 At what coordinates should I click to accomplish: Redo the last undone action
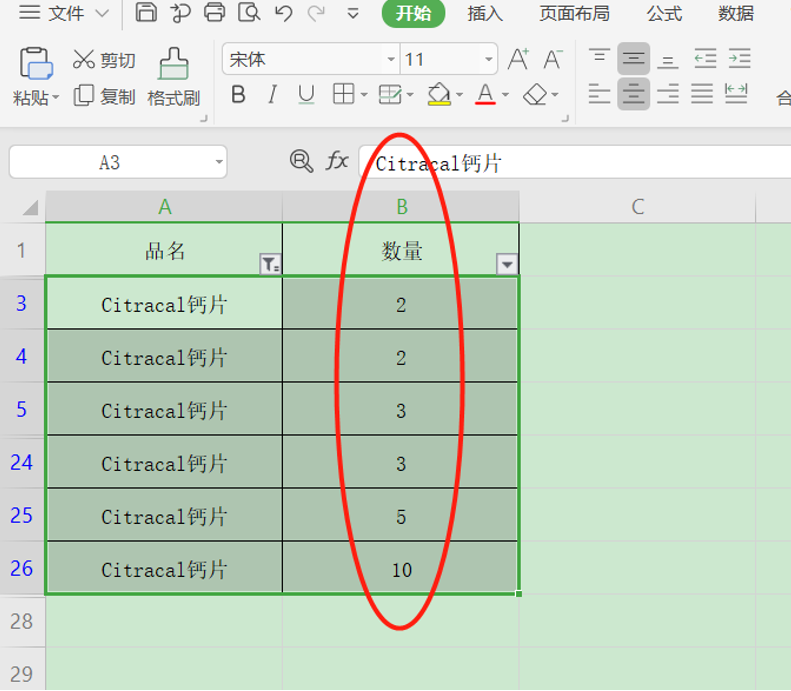coord(317,13)
